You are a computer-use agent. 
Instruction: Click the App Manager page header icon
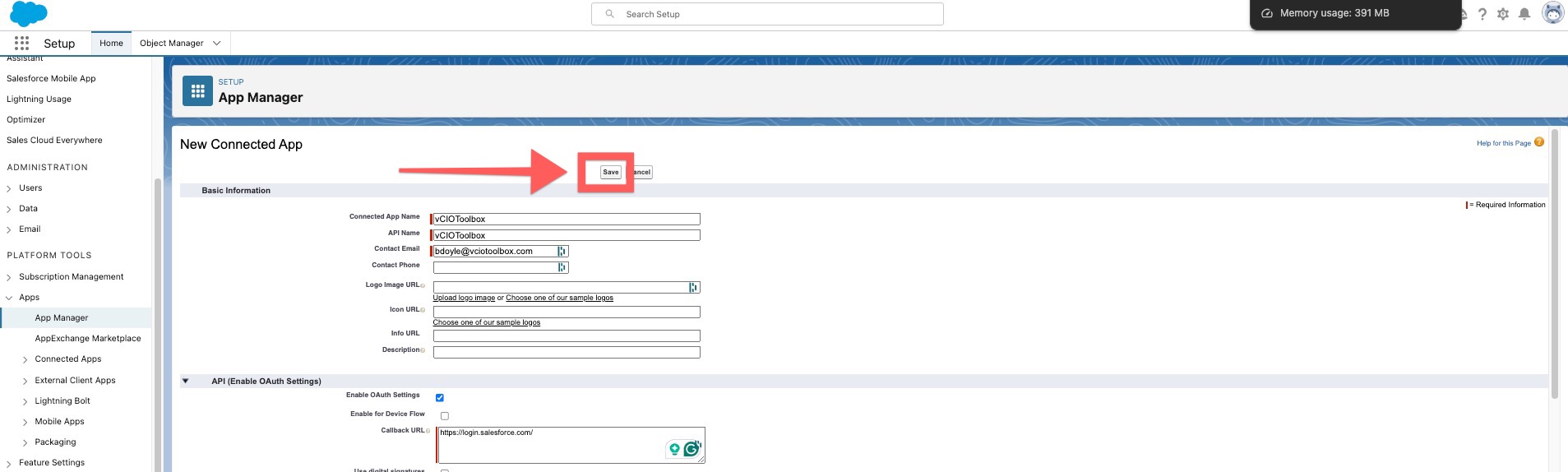pos(197,91)
